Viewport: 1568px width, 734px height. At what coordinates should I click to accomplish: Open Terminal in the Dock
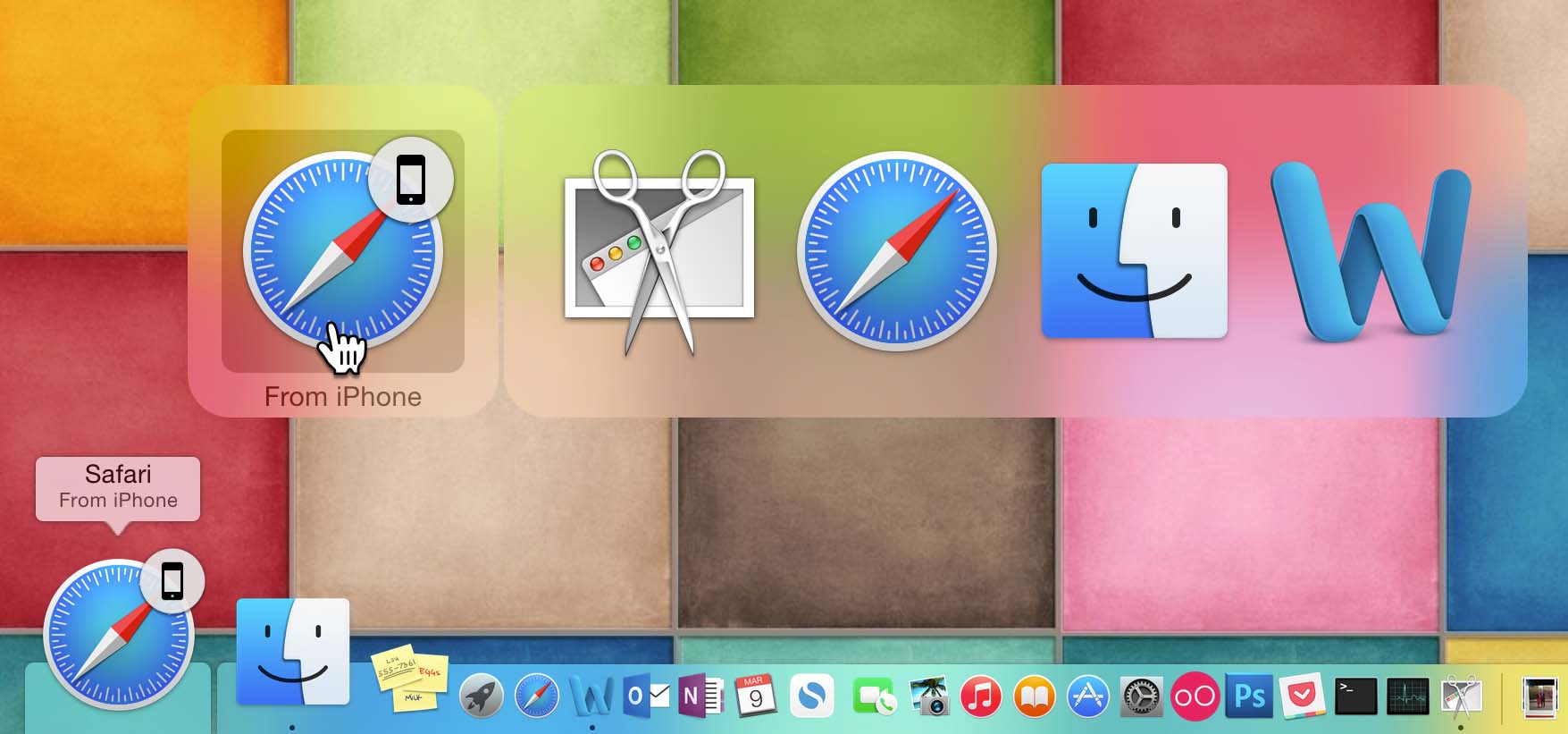click(1355, 696)
